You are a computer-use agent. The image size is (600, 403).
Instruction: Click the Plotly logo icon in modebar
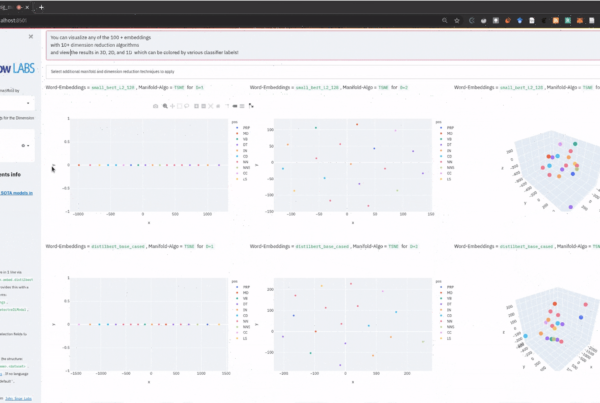click(251, 106)
